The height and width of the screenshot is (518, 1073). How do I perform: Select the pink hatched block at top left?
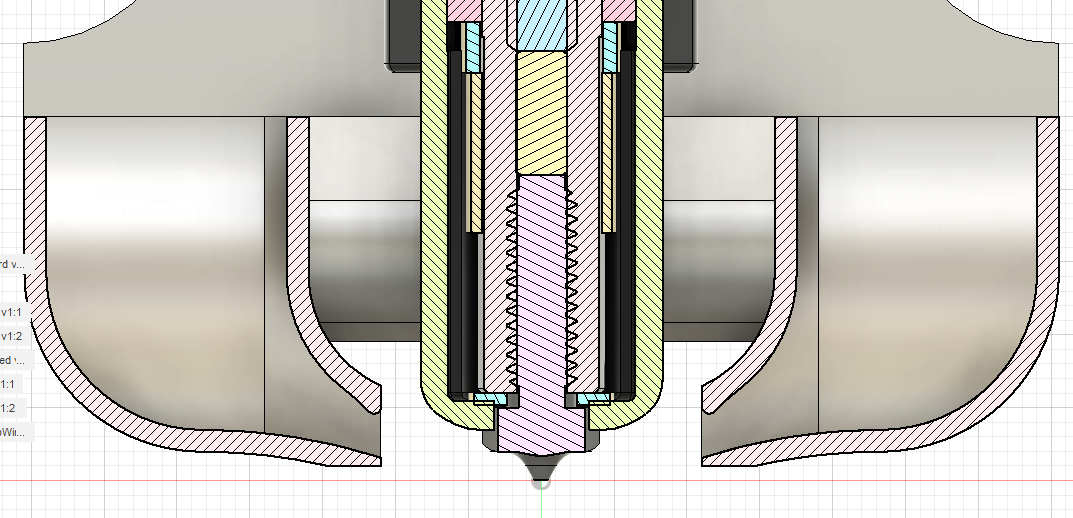[465, 8]
